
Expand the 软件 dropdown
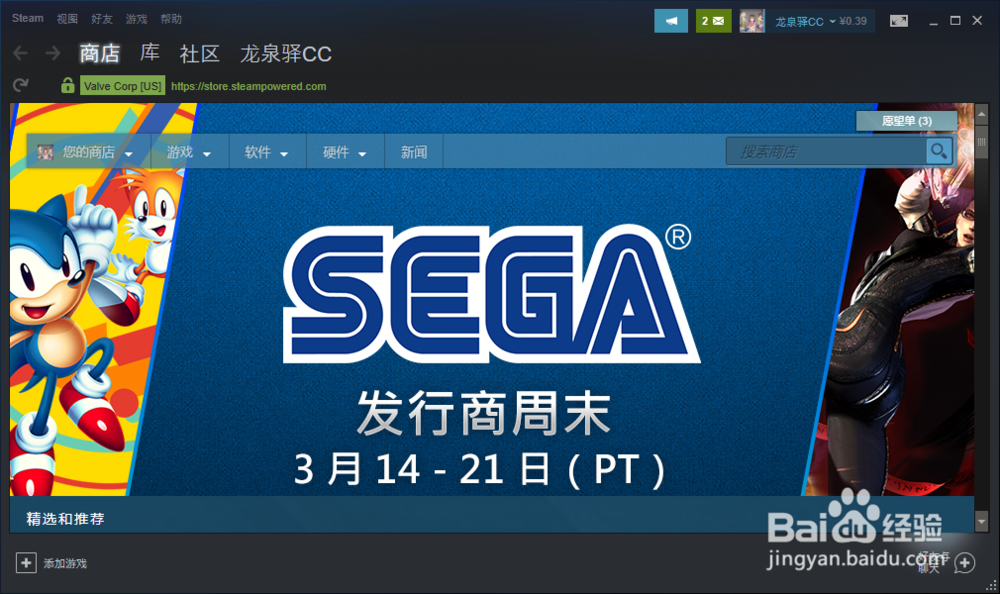[x=267, y=152]
